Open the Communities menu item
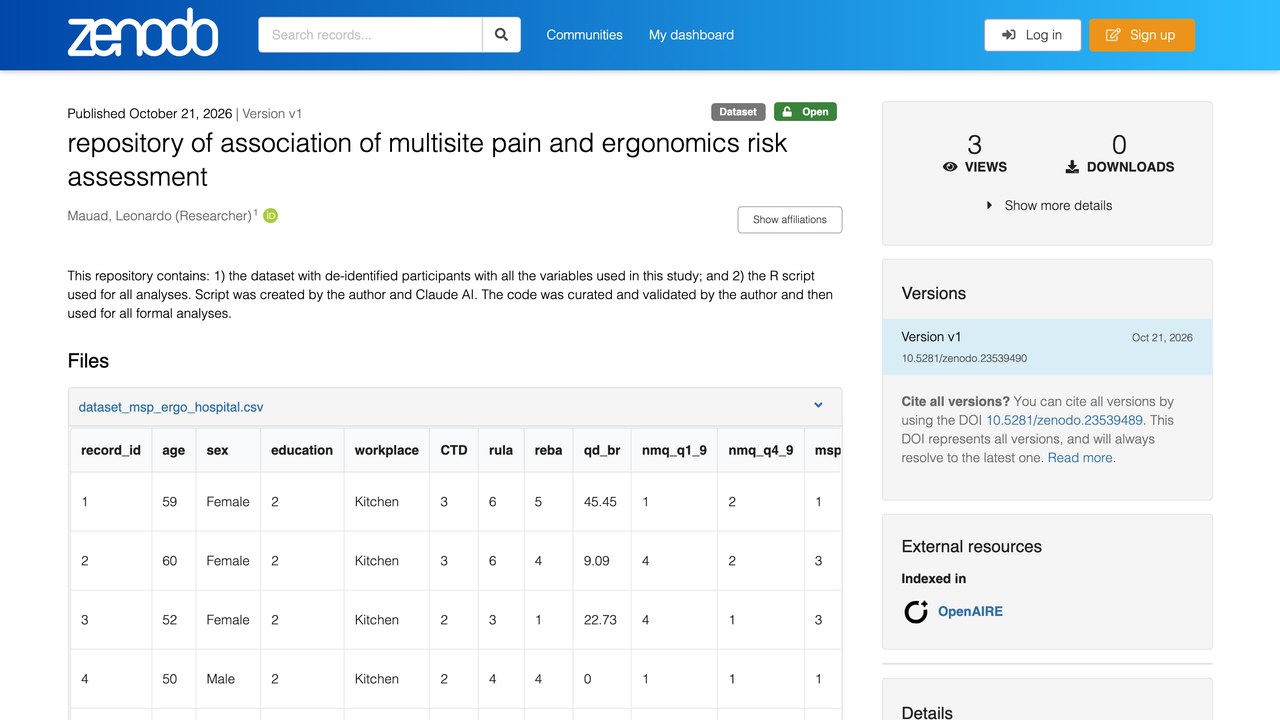Screen dimensions: 1280x720 coord(584,35)
